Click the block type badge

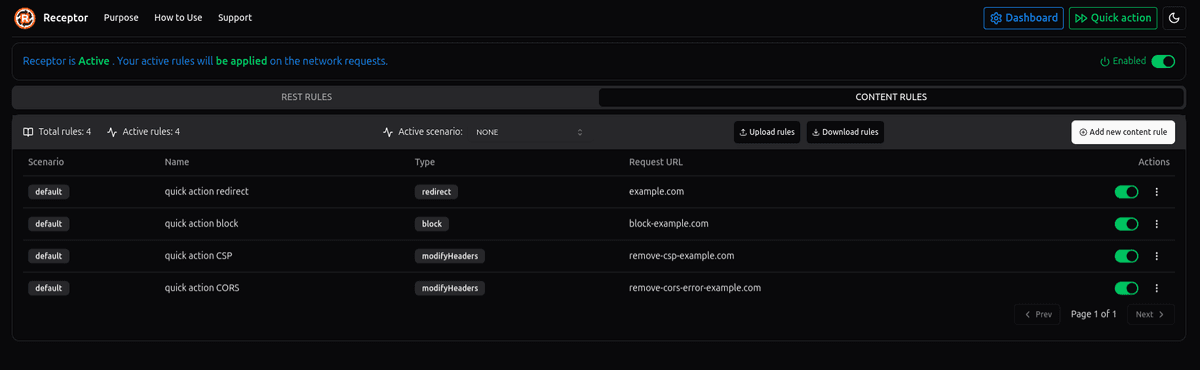click(432, 224)
